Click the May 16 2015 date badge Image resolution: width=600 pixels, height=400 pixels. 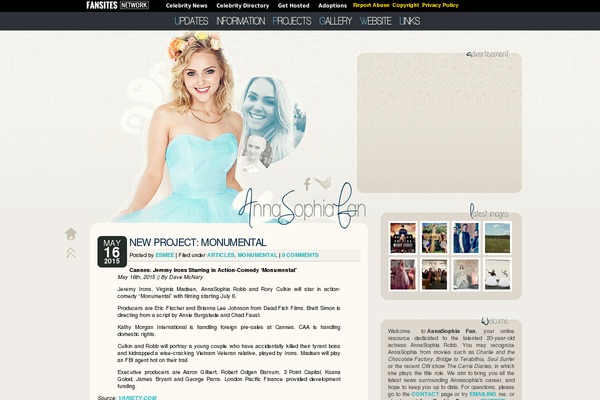click(112, 251)
